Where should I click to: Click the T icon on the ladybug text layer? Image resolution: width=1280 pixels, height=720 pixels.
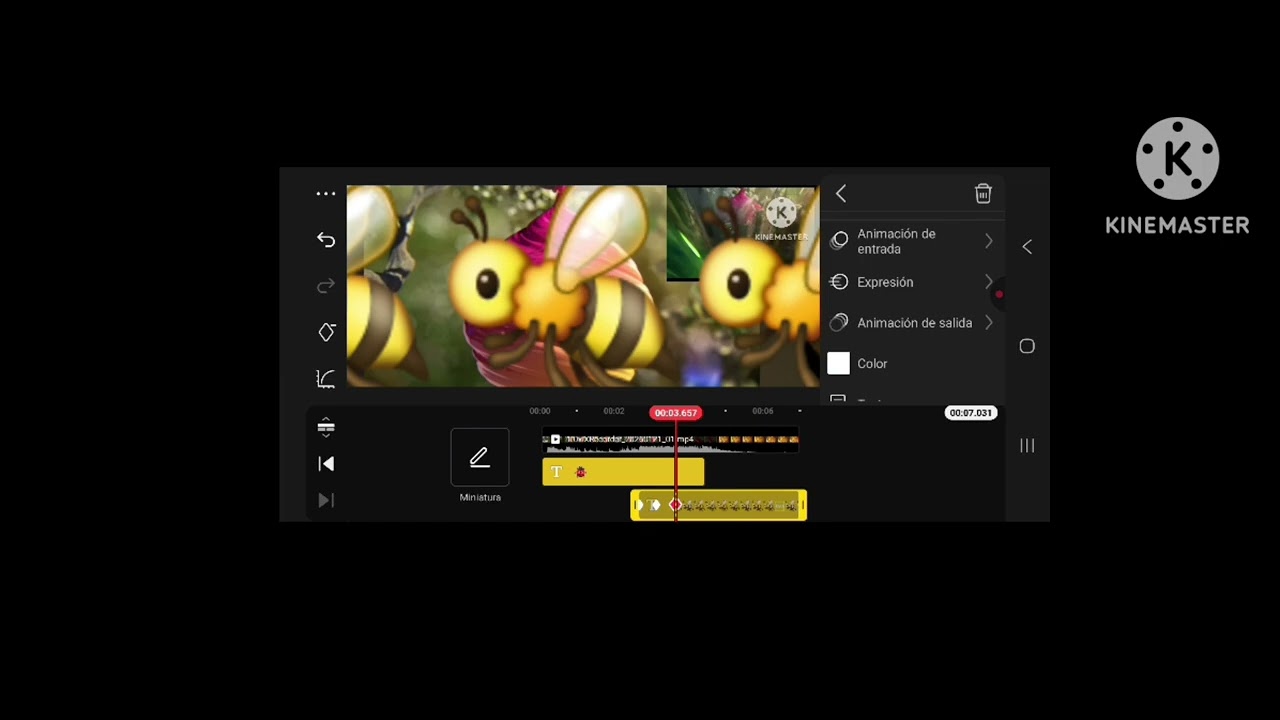[x=557, y=472]
